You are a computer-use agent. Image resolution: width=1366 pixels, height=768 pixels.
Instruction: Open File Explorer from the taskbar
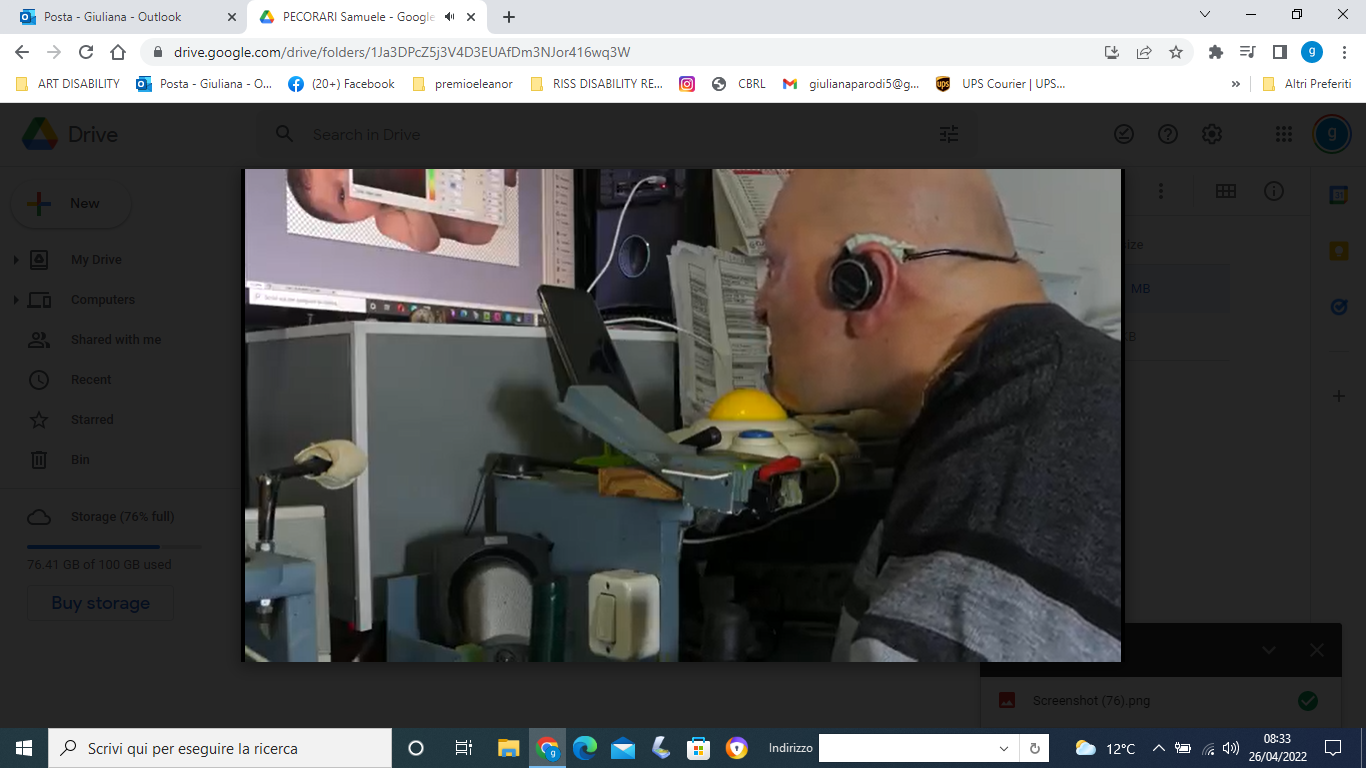pos(509,748)
